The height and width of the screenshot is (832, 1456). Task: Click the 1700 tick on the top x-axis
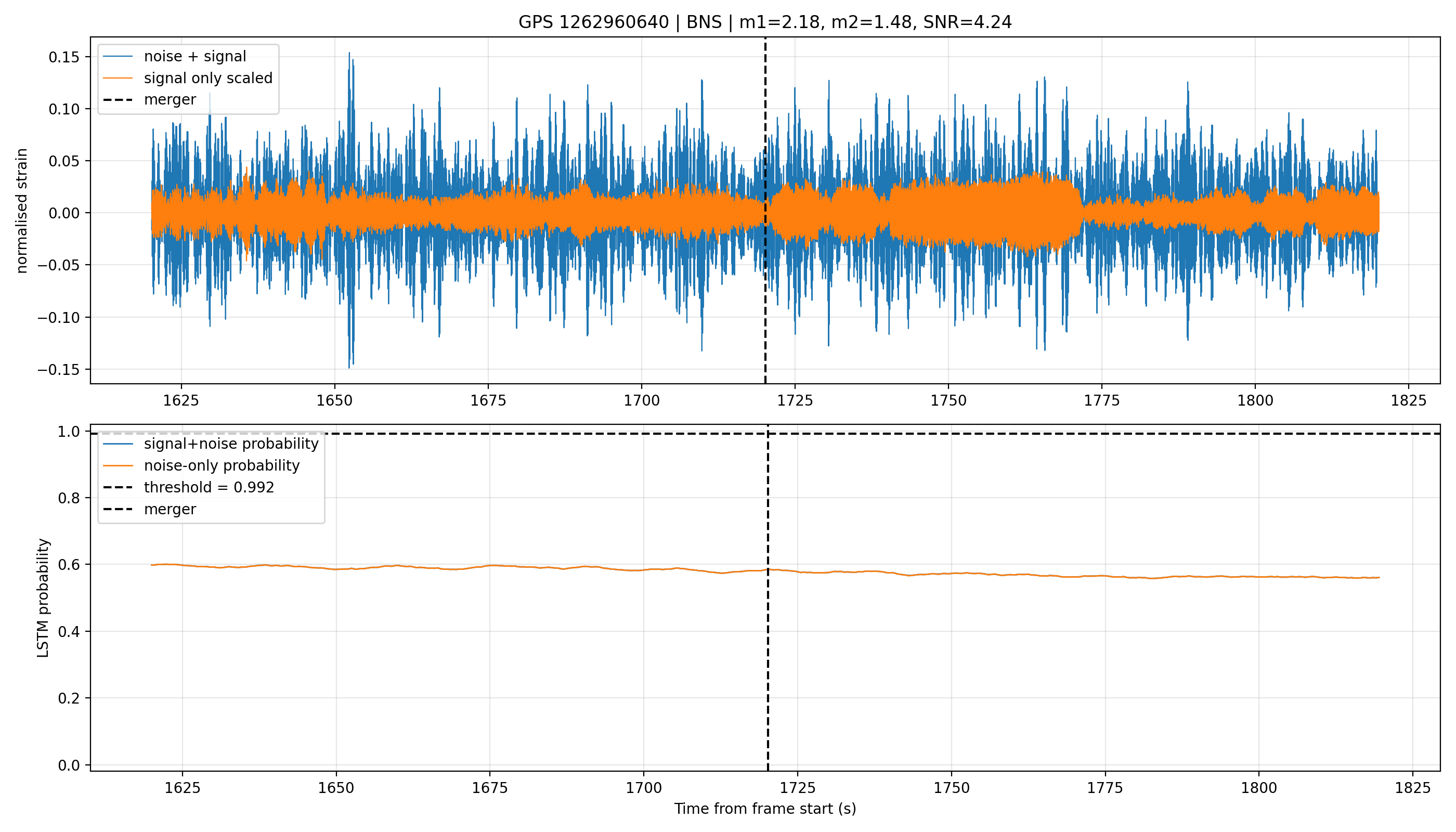(x=642, y=400)
